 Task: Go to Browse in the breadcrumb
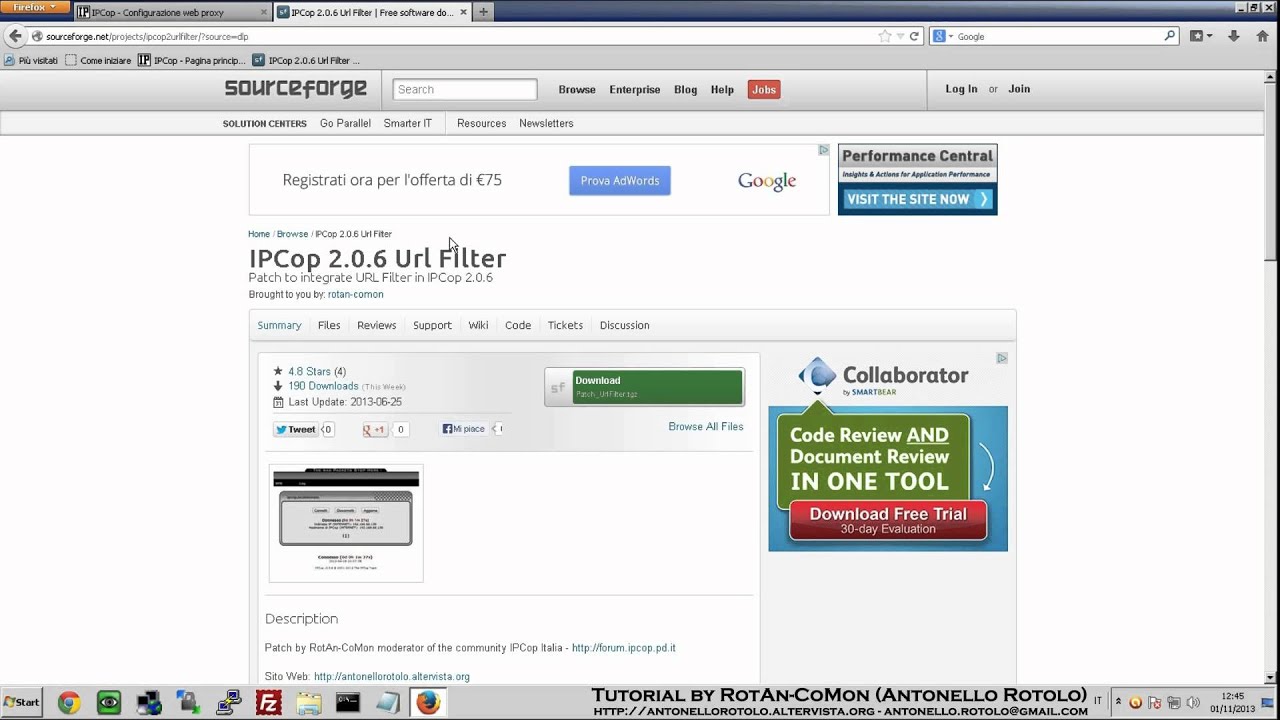tap(292, 234)
